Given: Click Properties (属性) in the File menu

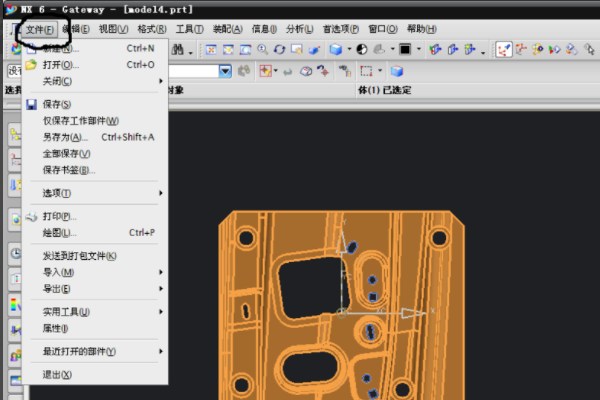Looking at the screenshot, I should click(x=55, y=328).
